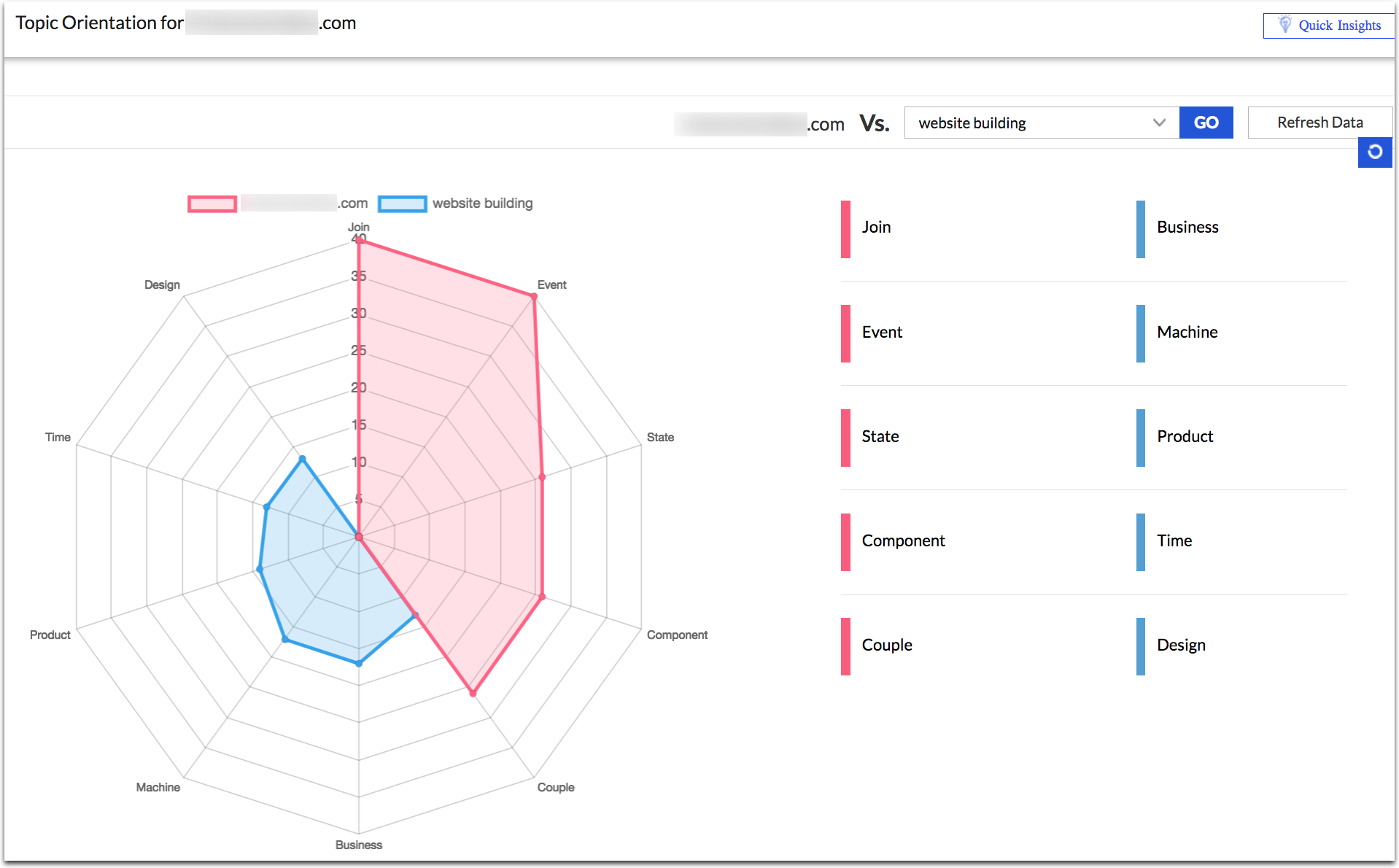Click the blue data point on Business axis

(x=358, y=663)
